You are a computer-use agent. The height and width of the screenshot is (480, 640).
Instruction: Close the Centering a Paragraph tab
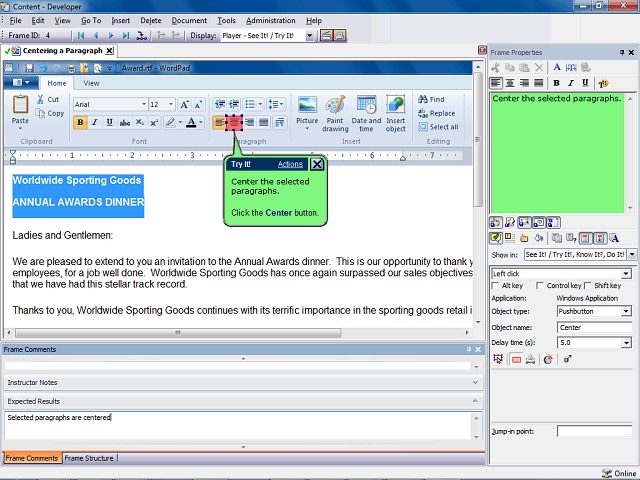coord(109,51)
